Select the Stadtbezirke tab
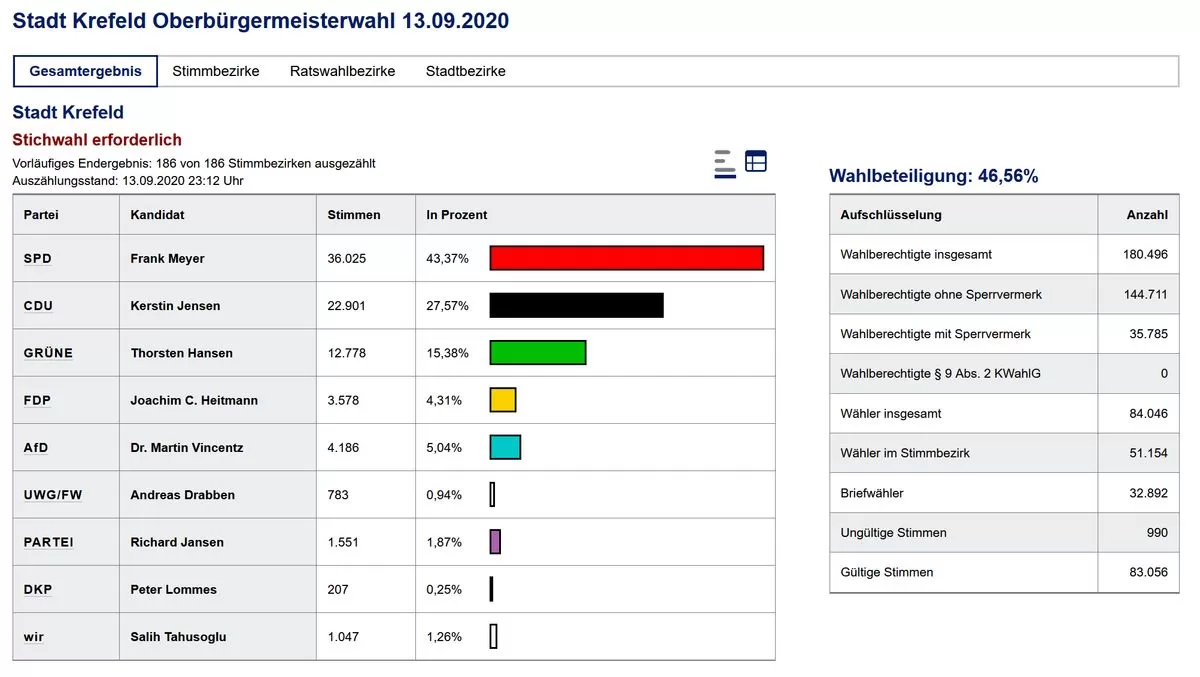The image size is (1200, 677). pyautogui.click(x=465, y=71)
